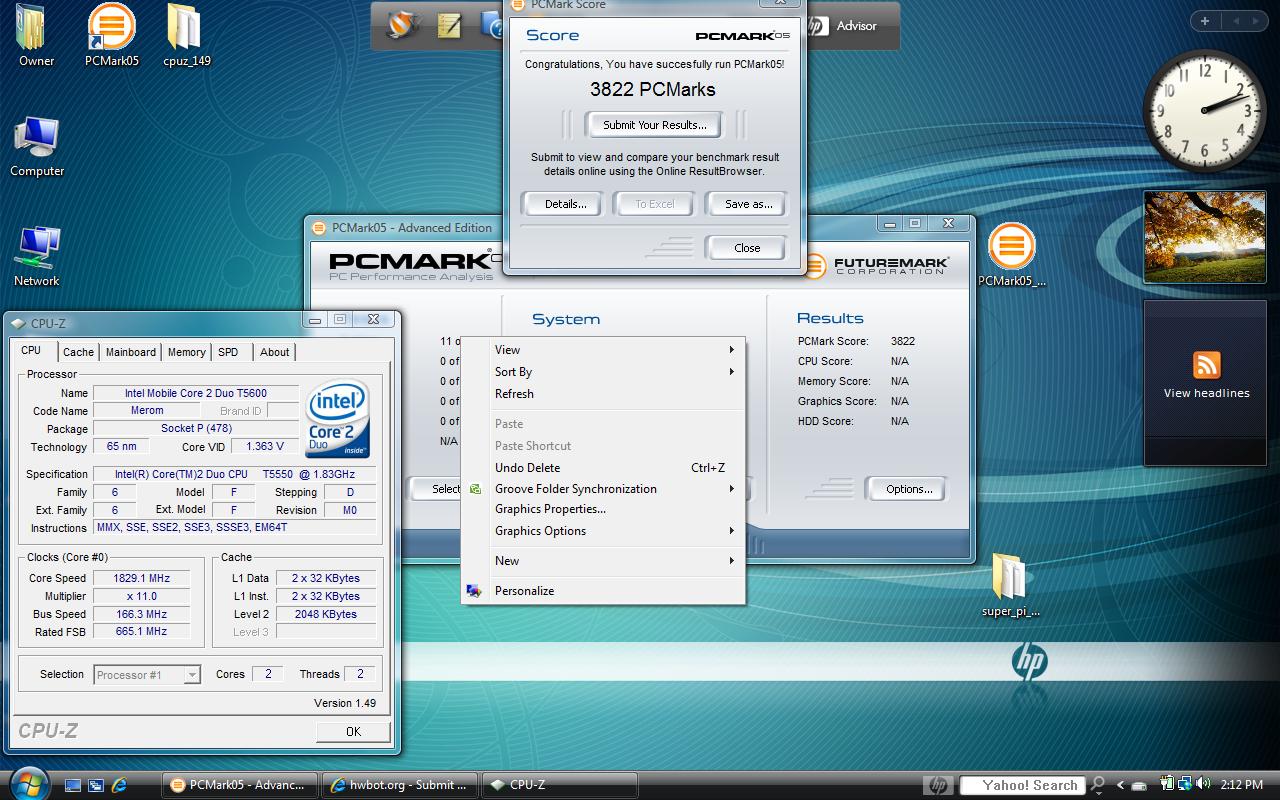
Task: Switch to PCMark05 taskbar button
Action: pyautogui.click(x=239, y=785)
